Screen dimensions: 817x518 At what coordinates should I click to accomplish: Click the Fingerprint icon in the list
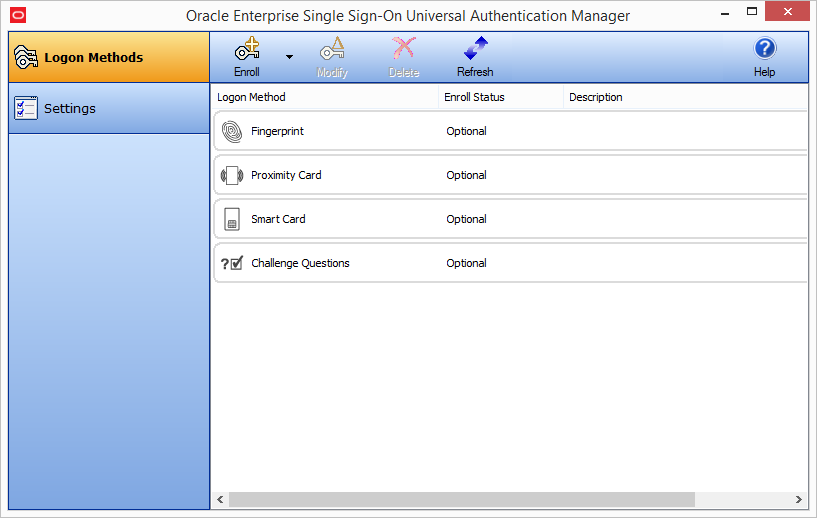point(232,131)
